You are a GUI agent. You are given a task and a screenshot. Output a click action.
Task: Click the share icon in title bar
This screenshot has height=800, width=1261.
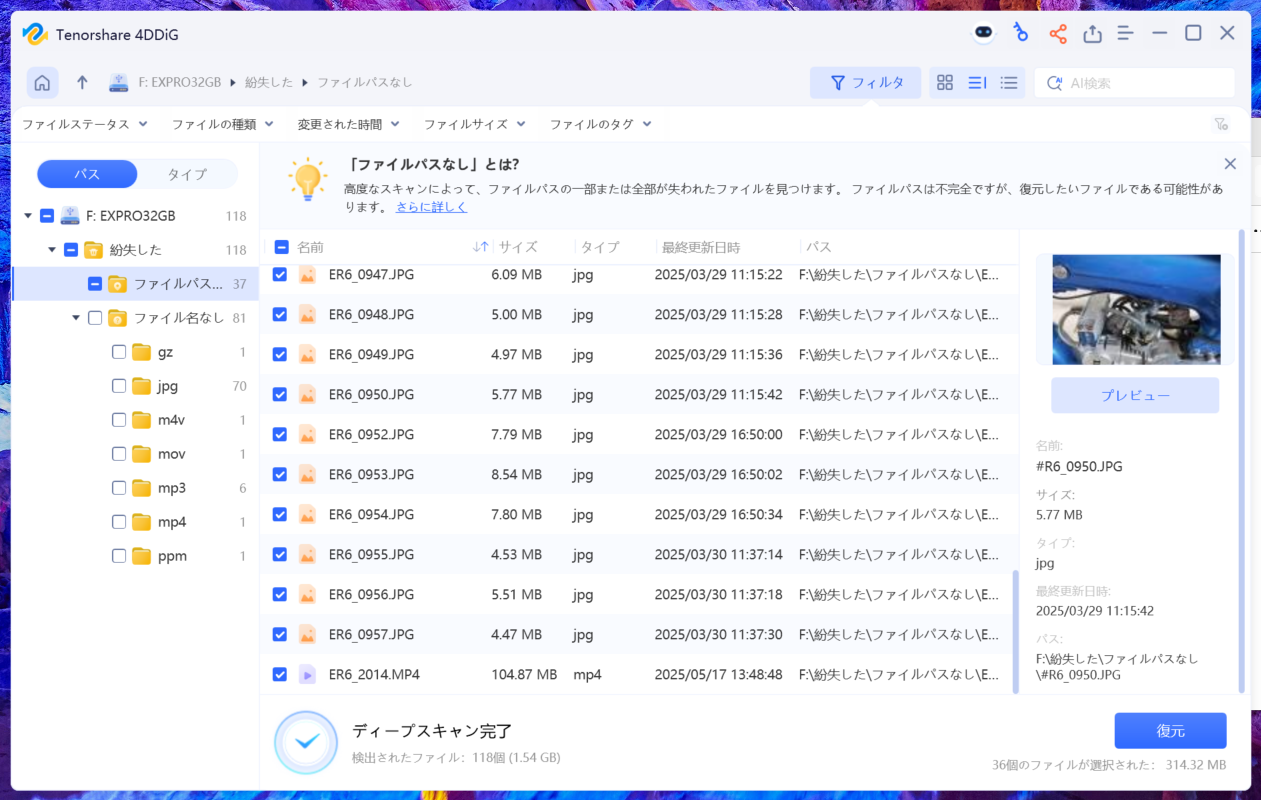pyautogui.click(x=1057, y=34)
